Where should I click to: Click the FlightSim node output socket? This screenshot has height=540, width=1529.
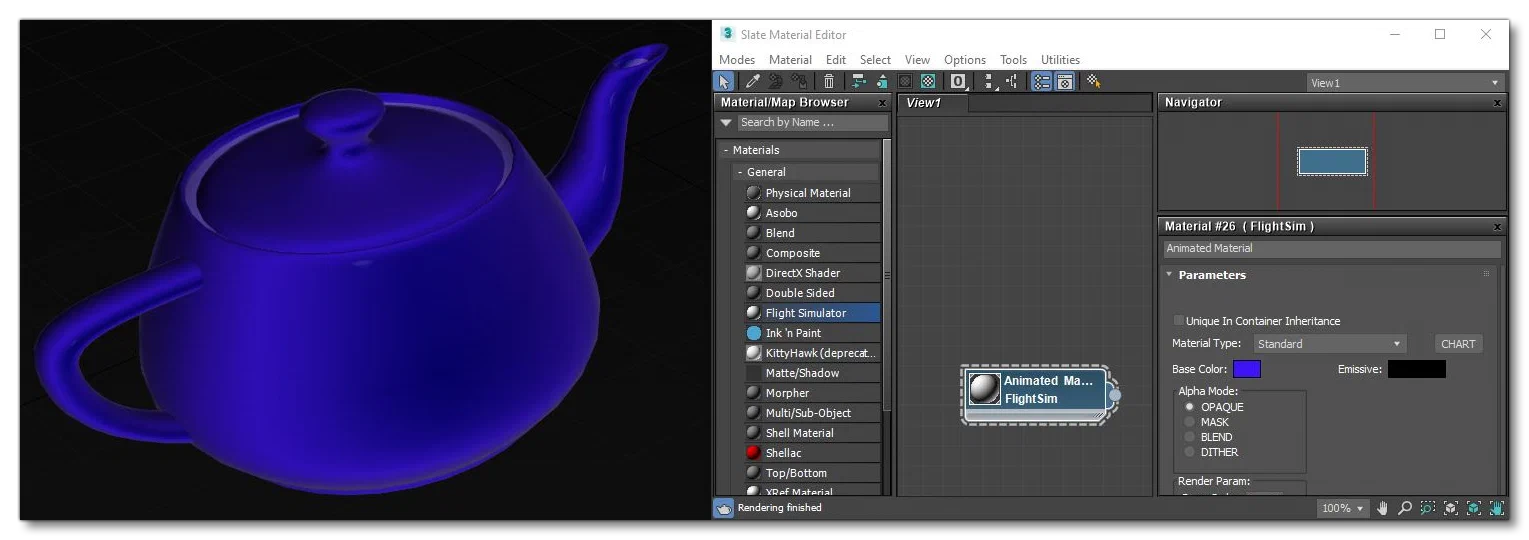[1115, 396]
